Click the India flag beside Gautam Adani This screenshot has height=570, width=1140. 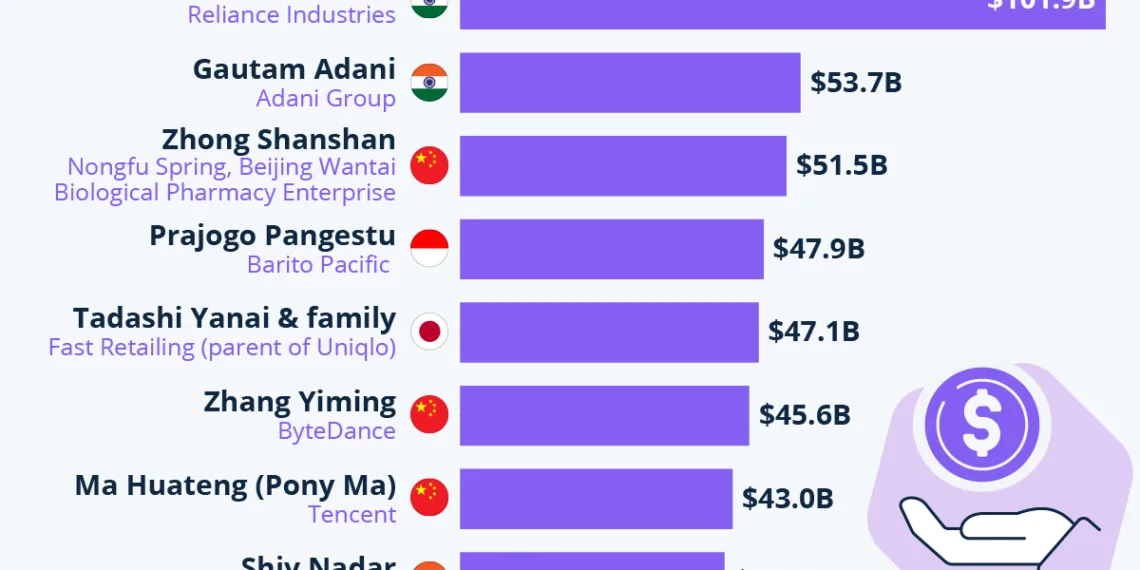click(430, 82)
